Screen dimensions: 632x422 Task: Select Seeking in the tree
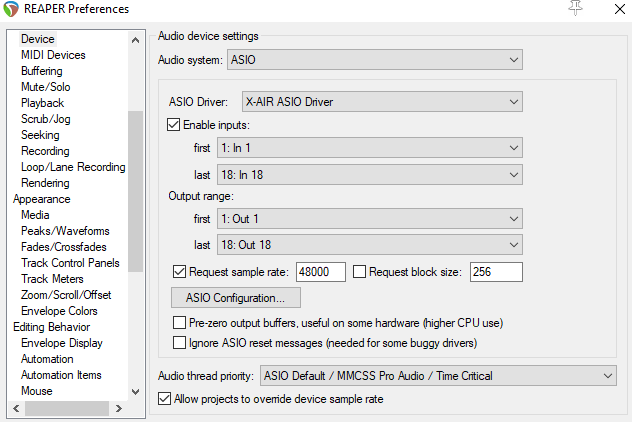[40, 135]
